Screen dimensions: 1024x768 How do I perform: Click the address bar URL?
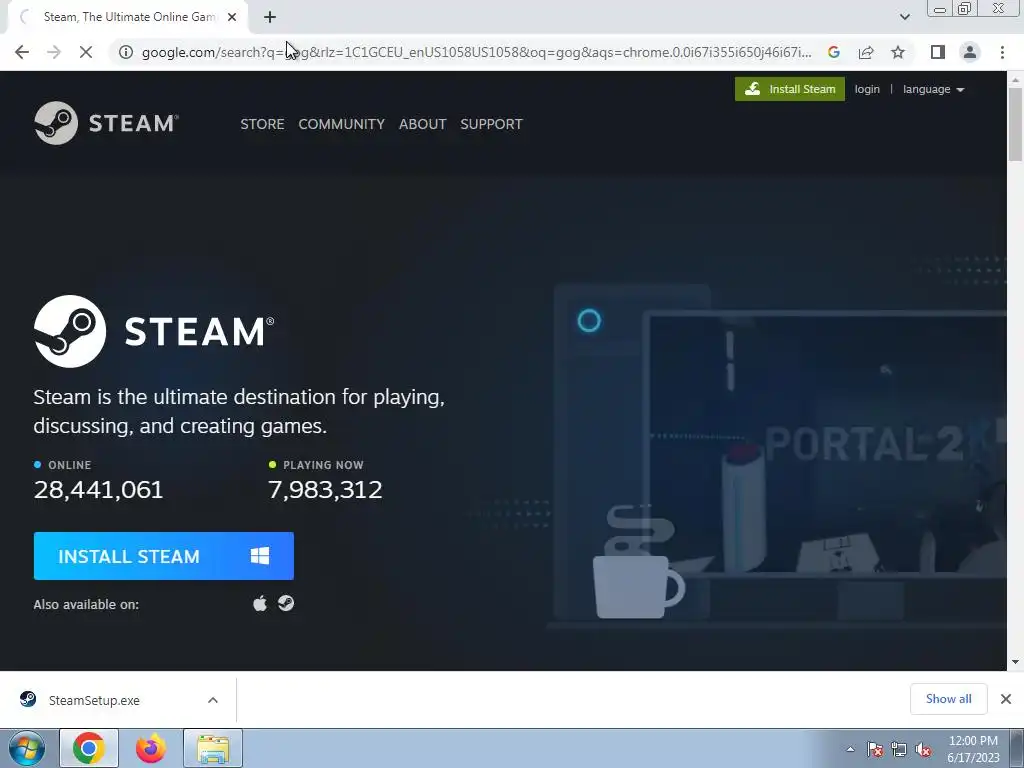(476, 52)
